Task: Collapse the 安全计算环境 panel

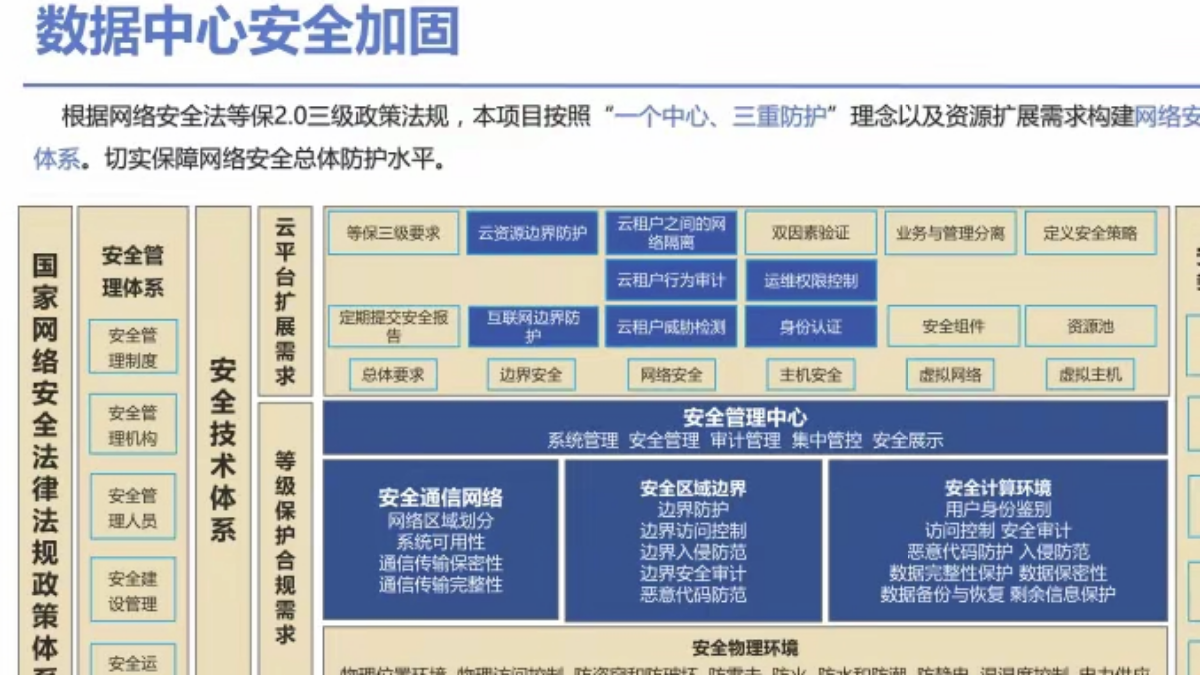Action: (x=1000, y=545)
